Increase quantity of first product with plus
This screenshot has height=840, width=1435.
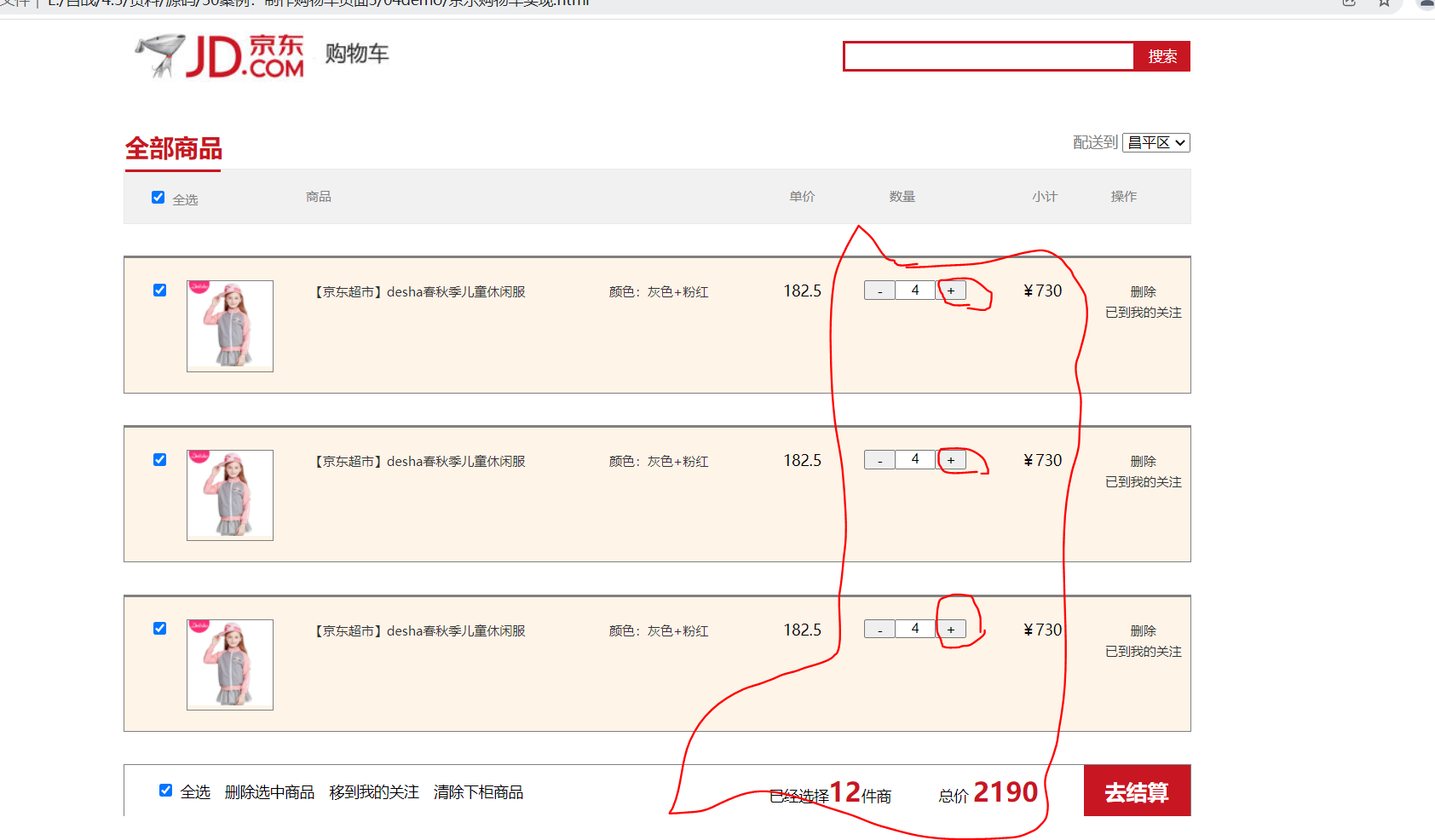point(951,291)
